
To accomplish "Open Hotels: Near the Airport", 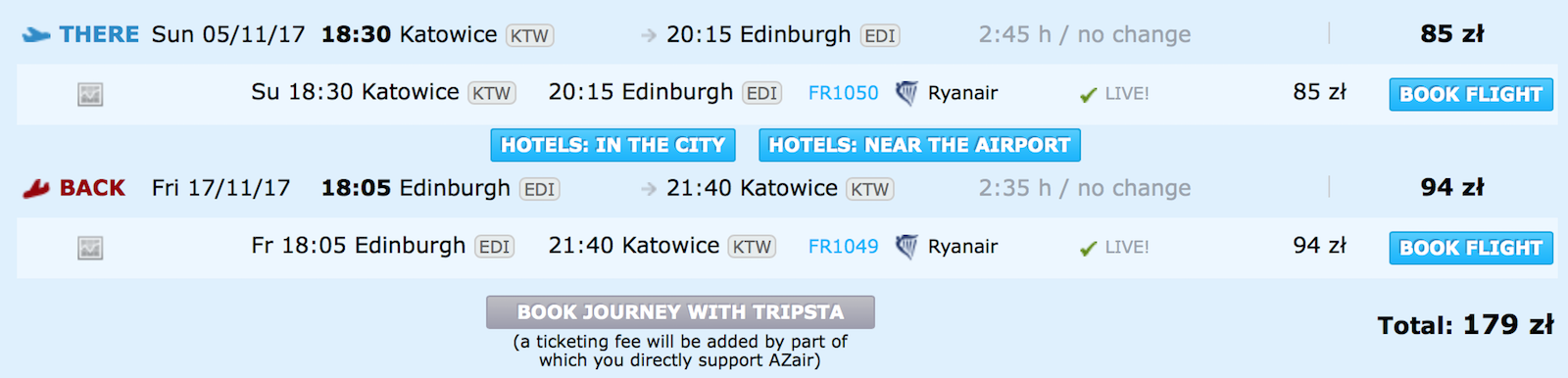I will pos(919,145).
